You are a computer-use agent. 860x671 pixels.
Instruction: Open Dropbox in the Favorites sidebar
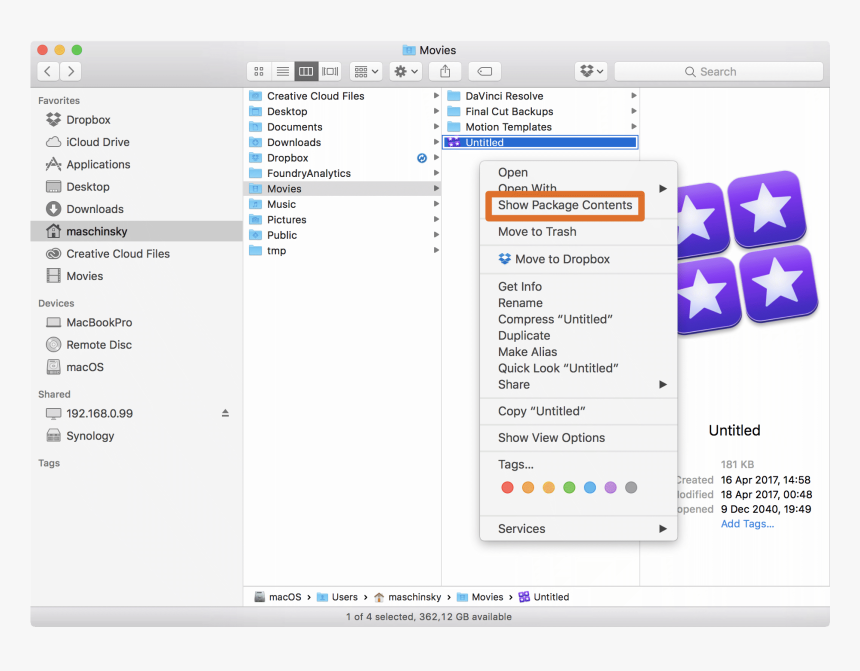(88, 120)
